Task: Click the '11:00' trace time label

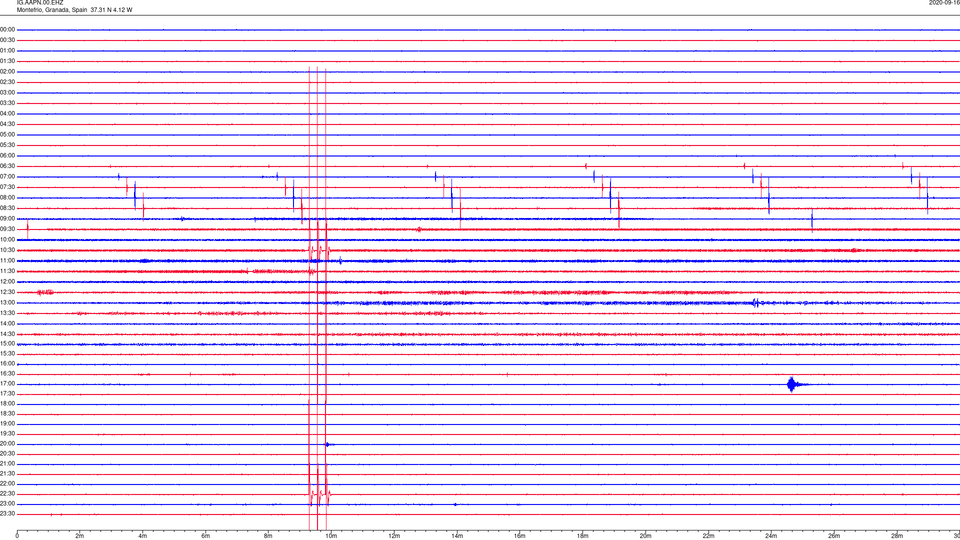Action: click(7, 261)
